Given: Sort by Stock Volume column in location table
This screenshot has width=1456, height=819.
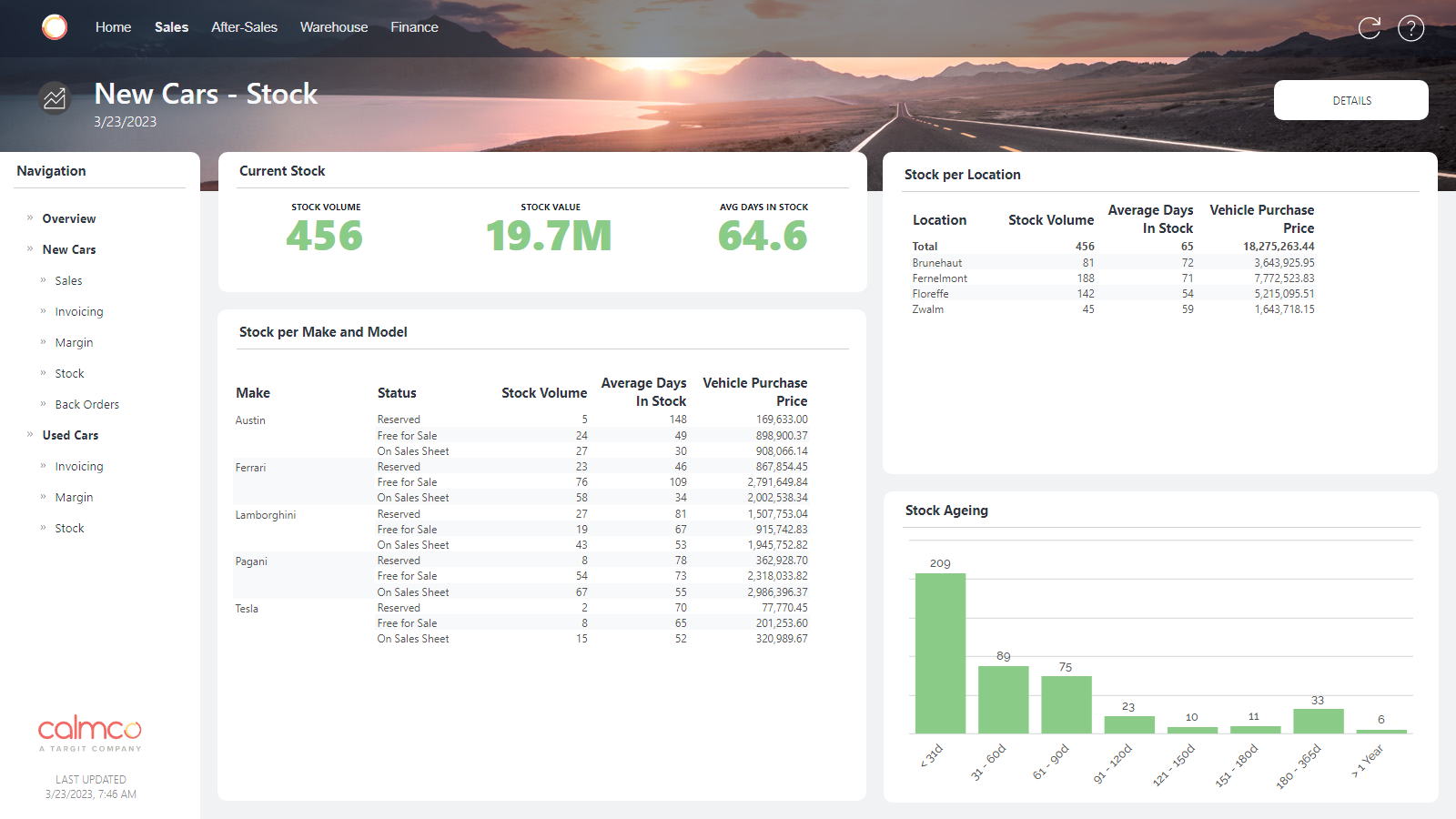Looking at the screenshot, I should [x=1050, y=220].
